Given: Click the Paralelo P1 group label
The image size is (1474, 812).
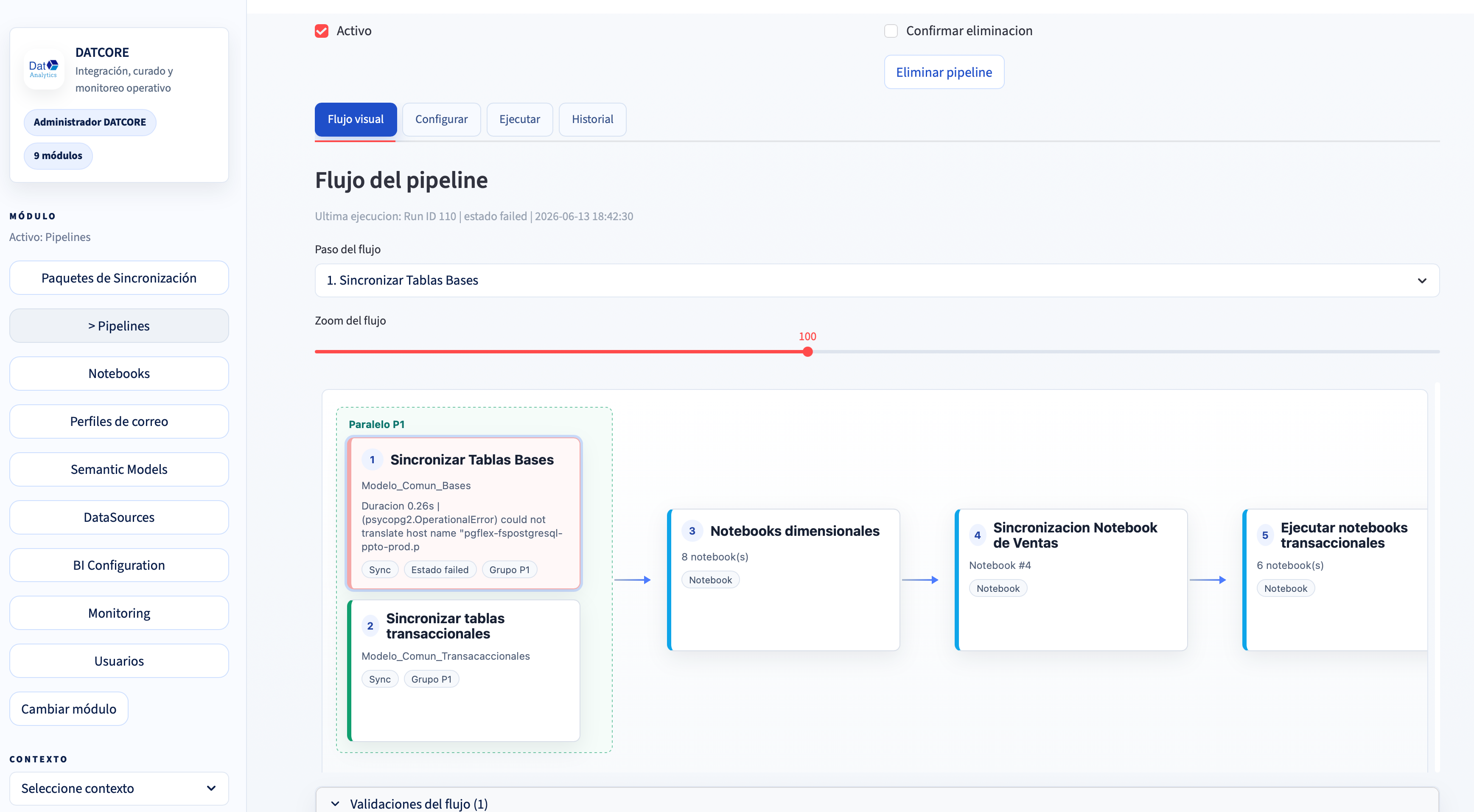Looking at the screenshot, I should click(x=376, y=425).
